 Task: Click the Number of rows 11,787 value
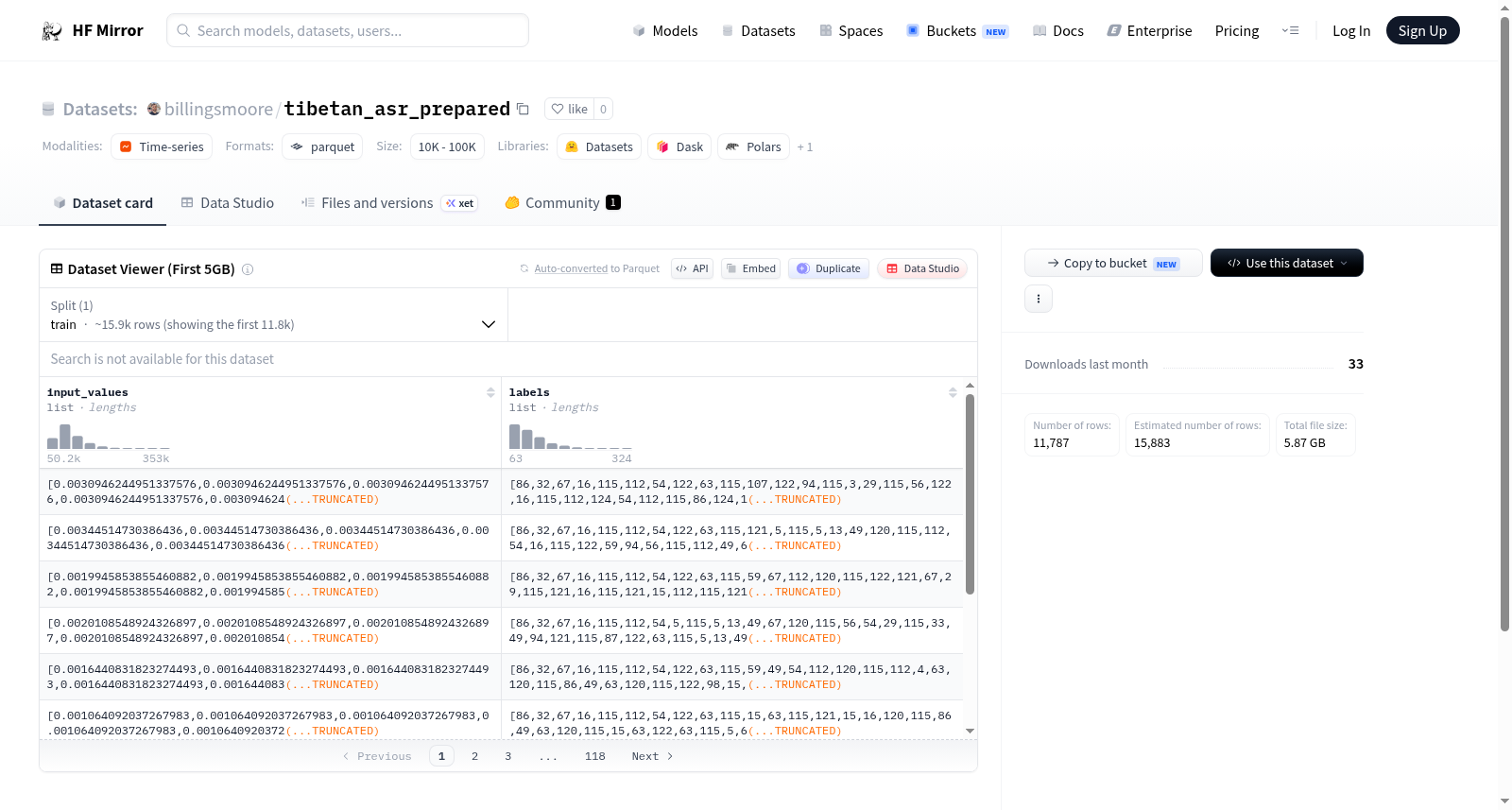[1051, 443]
